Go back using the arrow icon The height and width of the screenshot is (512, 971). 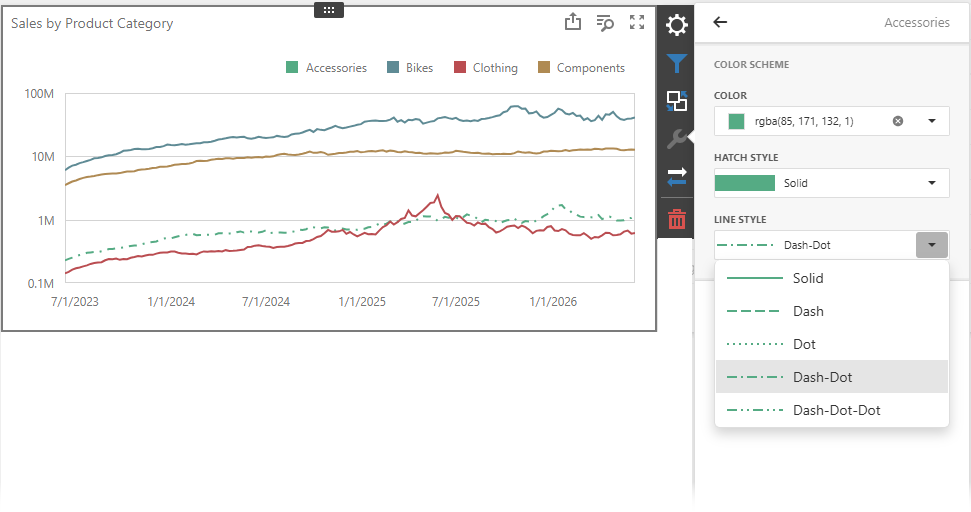tap(720, 22)
